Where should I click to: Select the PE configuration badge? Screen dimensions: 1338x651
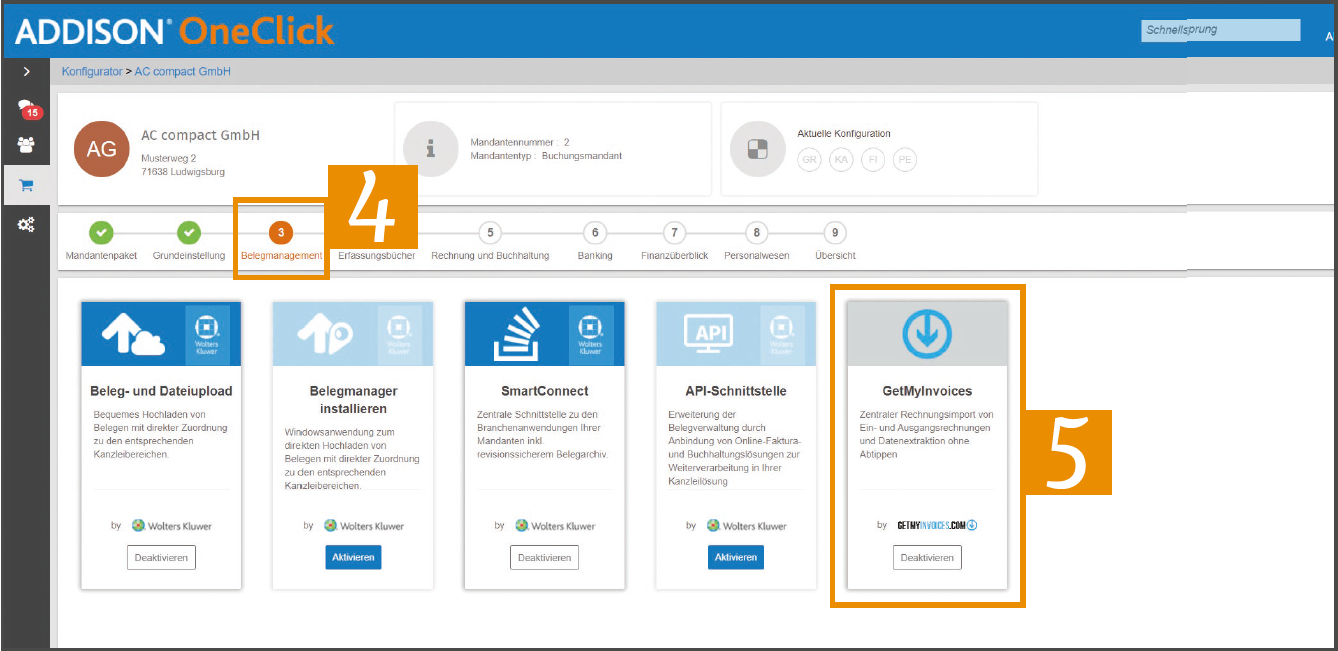(905, 159)
